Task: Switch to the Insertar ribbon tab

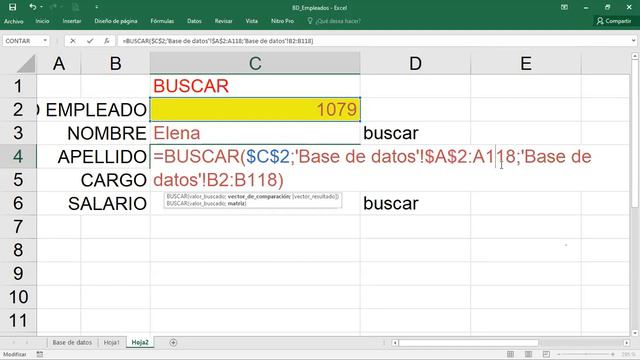Action: tap(72, 21)
